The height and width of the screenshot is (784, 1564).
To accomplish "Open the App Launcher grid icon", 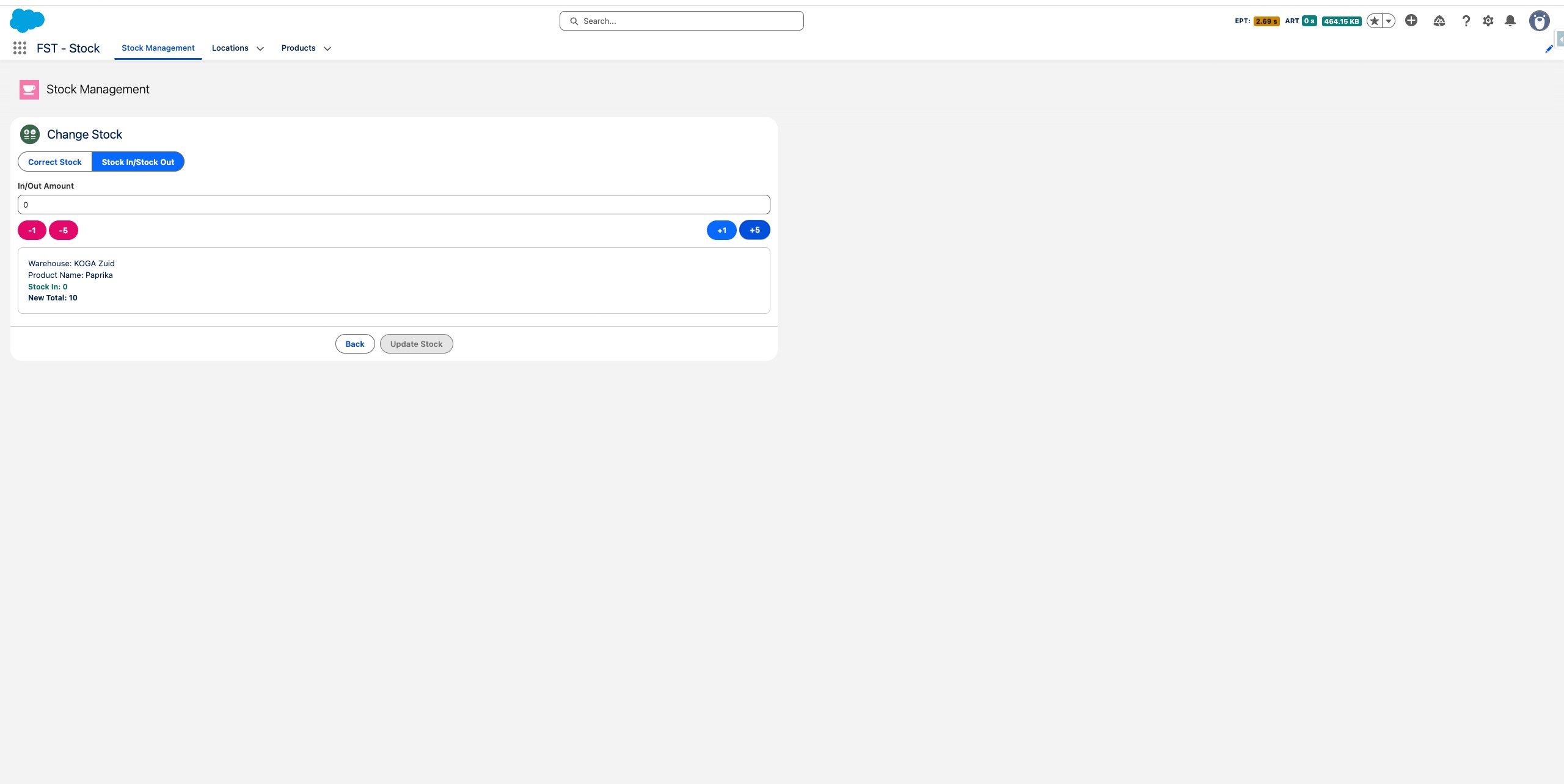I will coord(20,48).
